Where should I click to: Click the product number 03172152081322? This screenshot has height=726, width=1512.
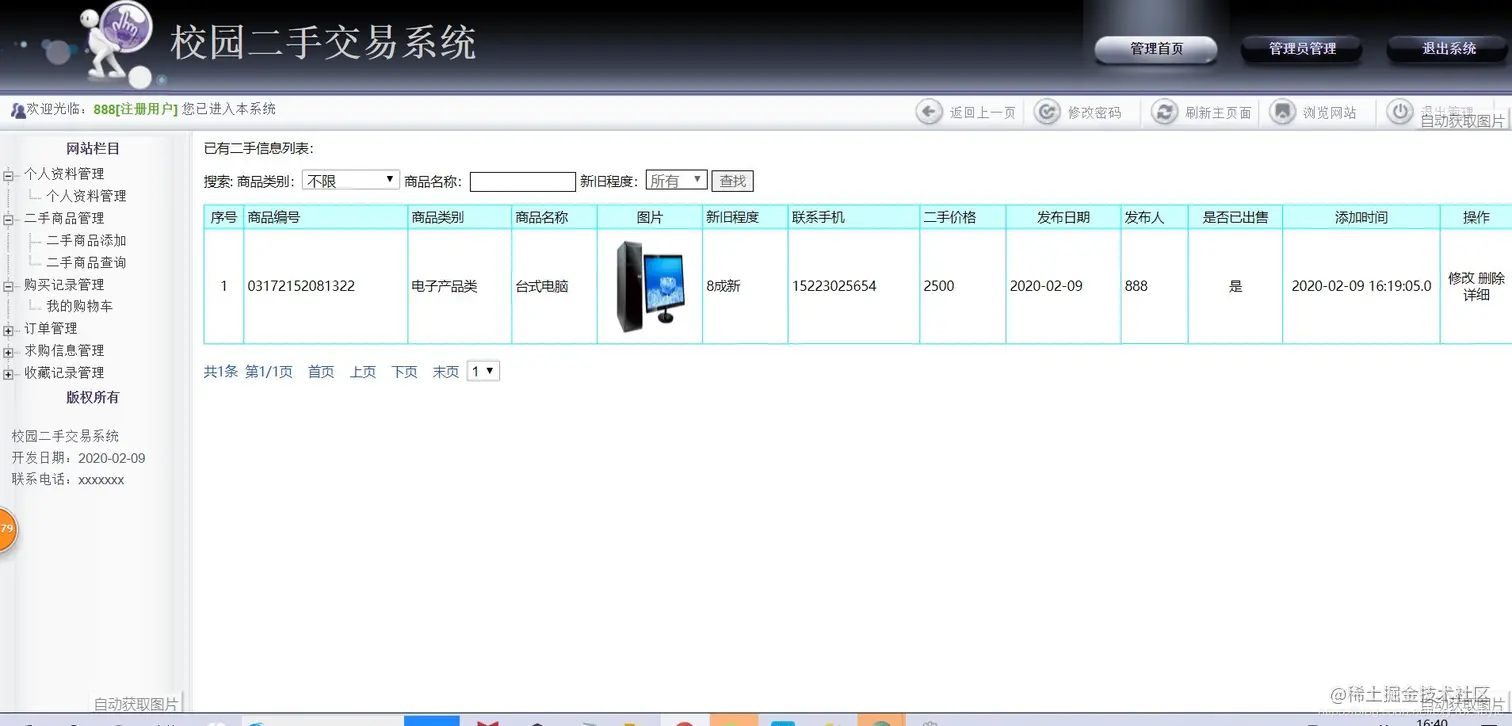coord(301,286)
